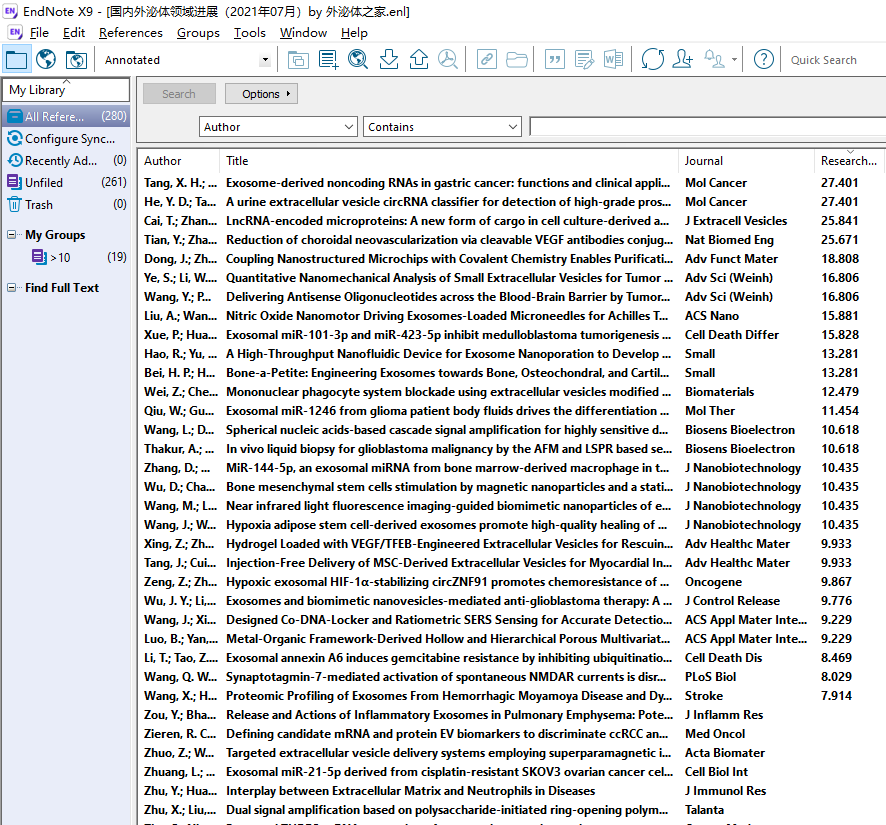Click the Activity Feed bell icon

tap(714, 59)
